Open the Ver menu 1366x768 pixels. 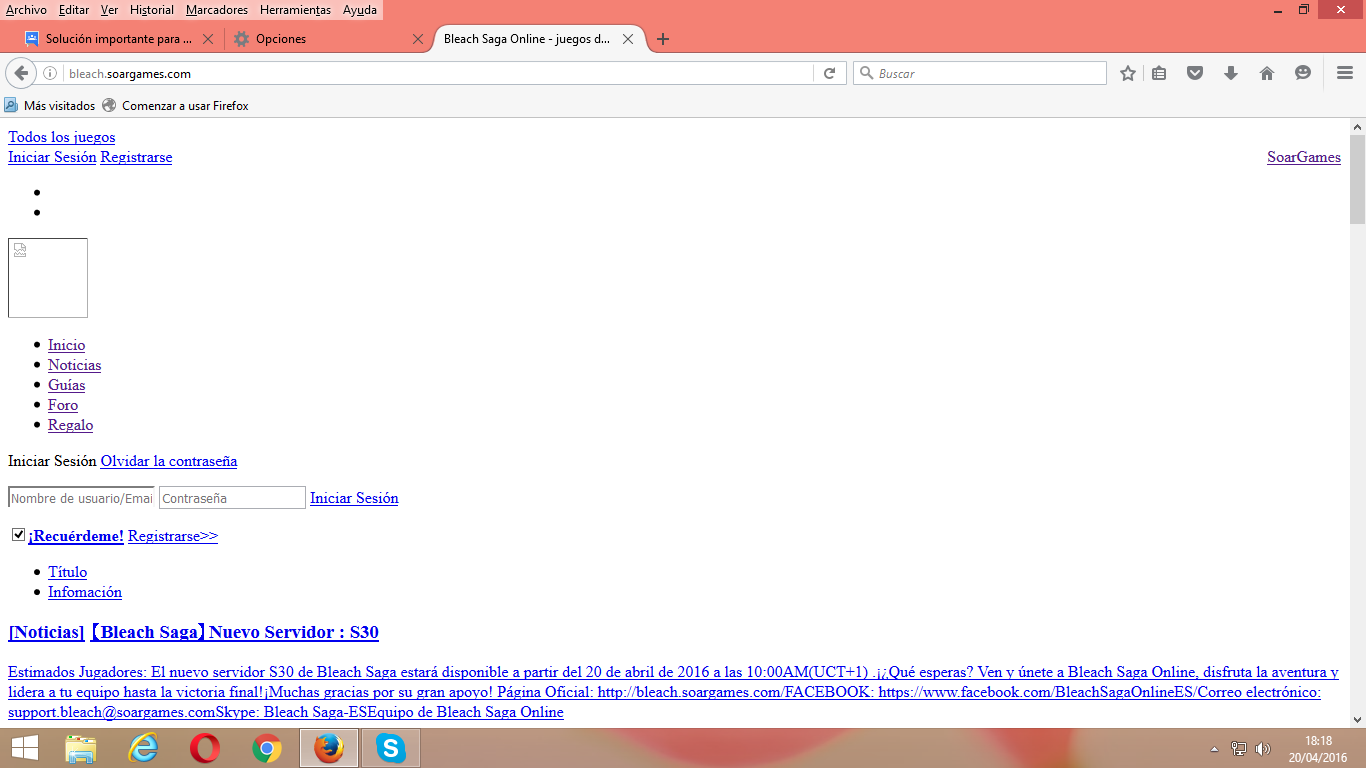tap(109, 10)
